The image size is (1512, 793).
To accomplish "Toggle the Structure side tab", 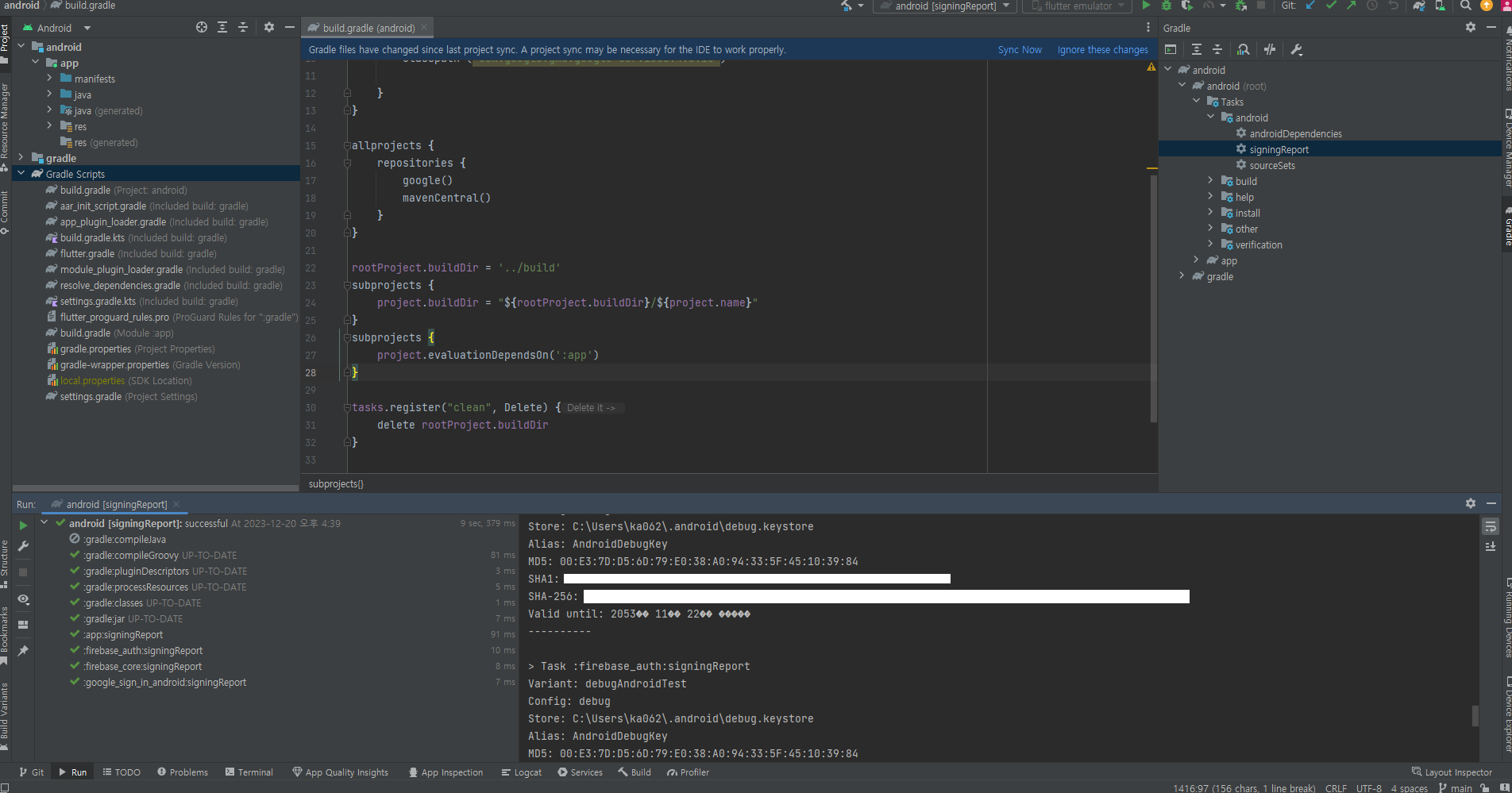I will pos(5,564).
